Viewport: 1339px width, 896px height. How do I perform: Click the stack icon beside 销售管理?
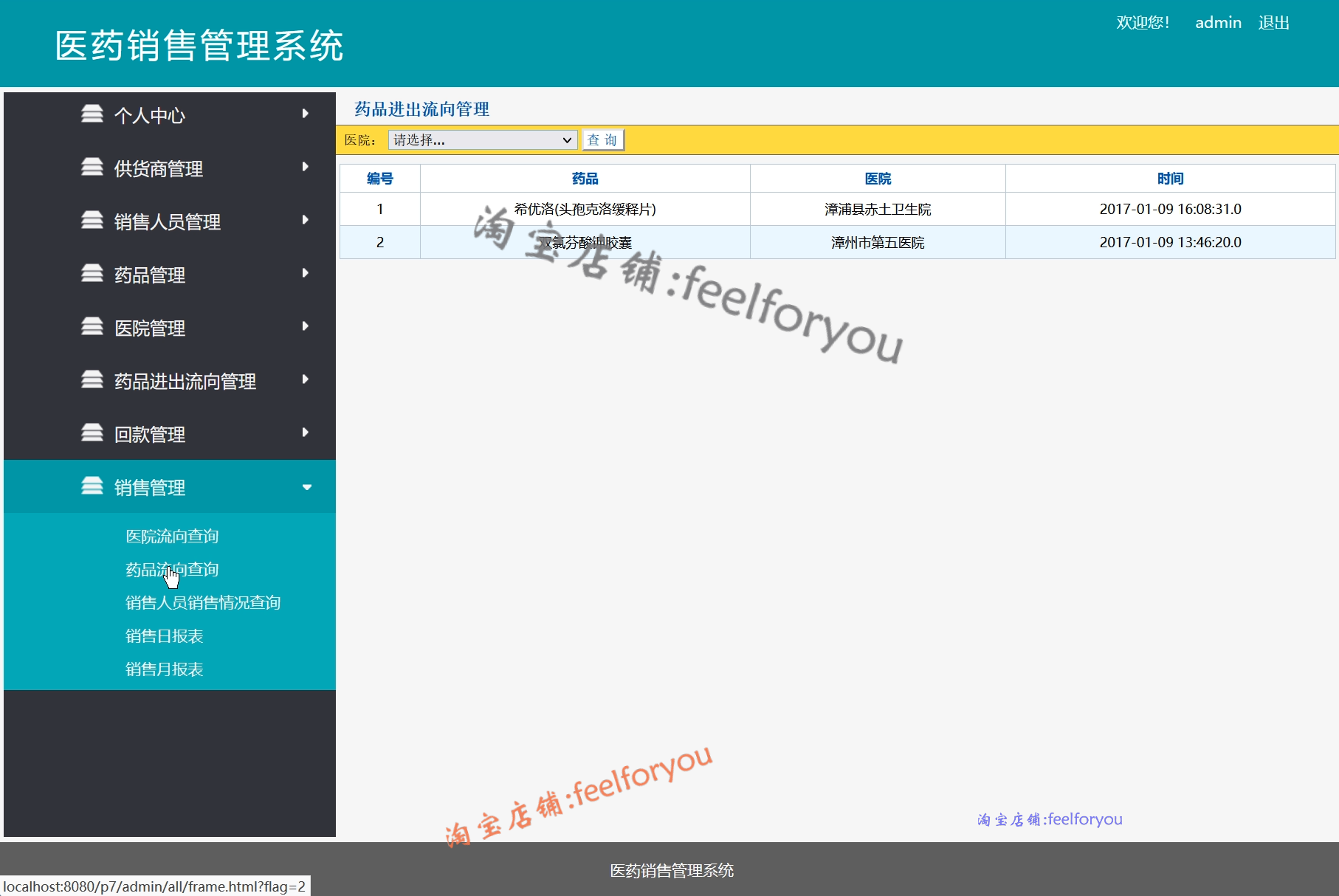point(92,486)
